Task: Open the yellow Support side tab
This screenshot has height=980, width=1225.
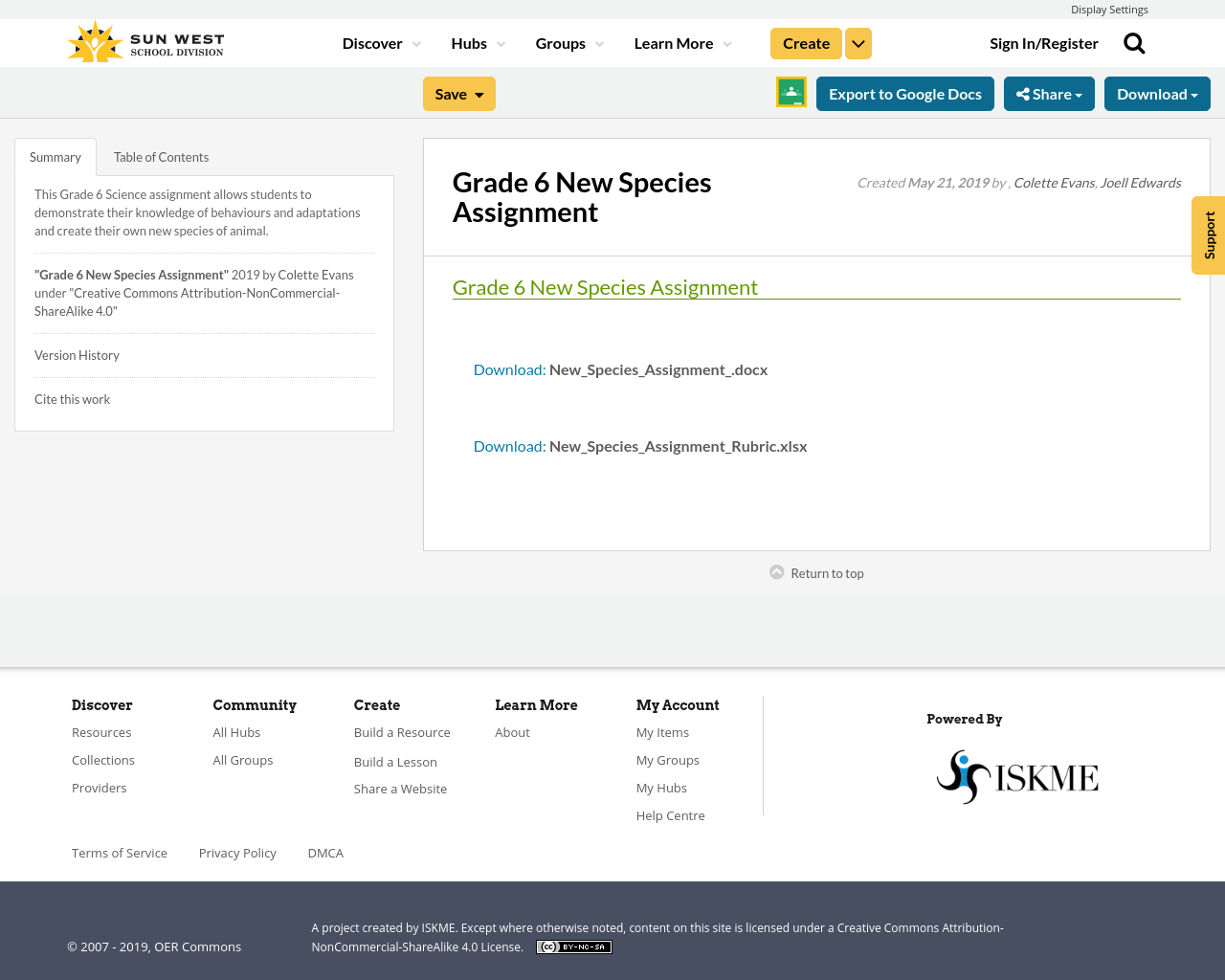Action: coord(1209,235)
